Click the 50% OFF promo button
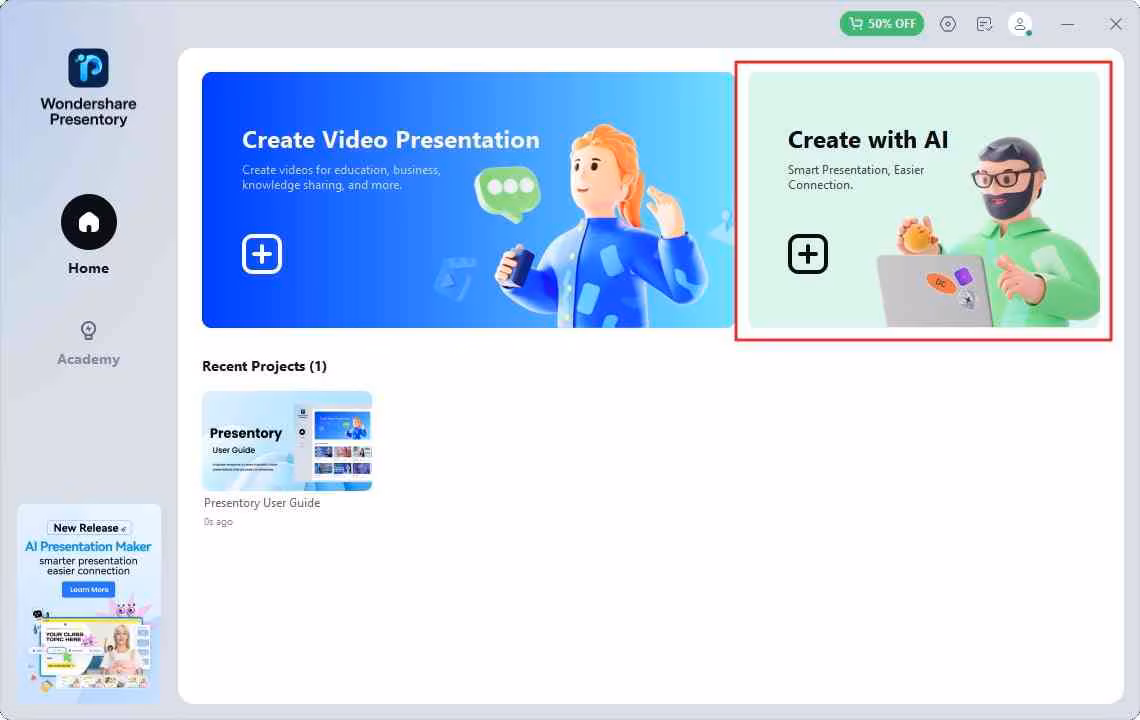 click(x=882, y=24)
